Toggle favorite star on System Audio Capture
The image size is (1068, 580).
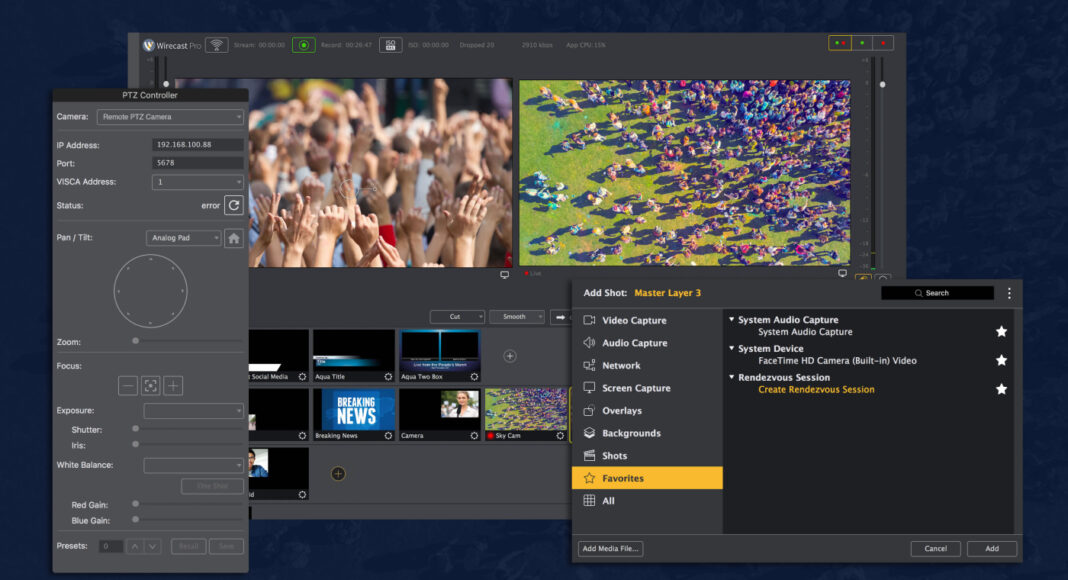coord(1001,330)
